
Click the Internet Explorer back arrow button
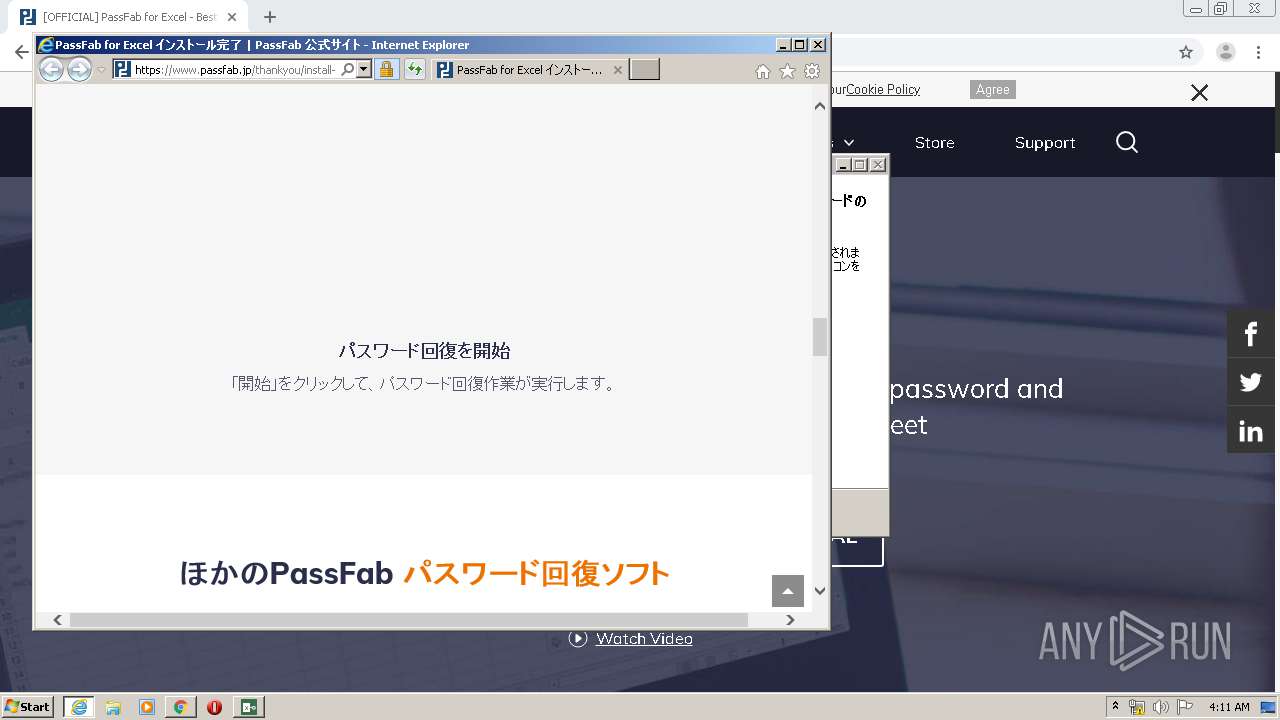51,69
